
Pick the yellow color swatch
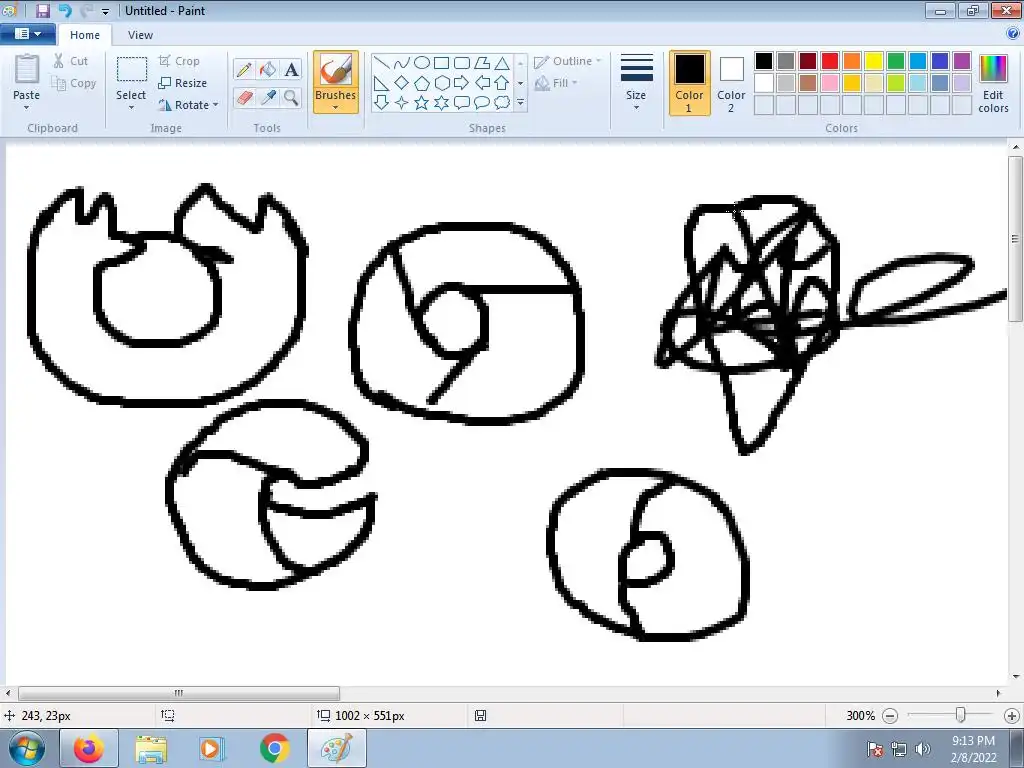tap(874, 61)
